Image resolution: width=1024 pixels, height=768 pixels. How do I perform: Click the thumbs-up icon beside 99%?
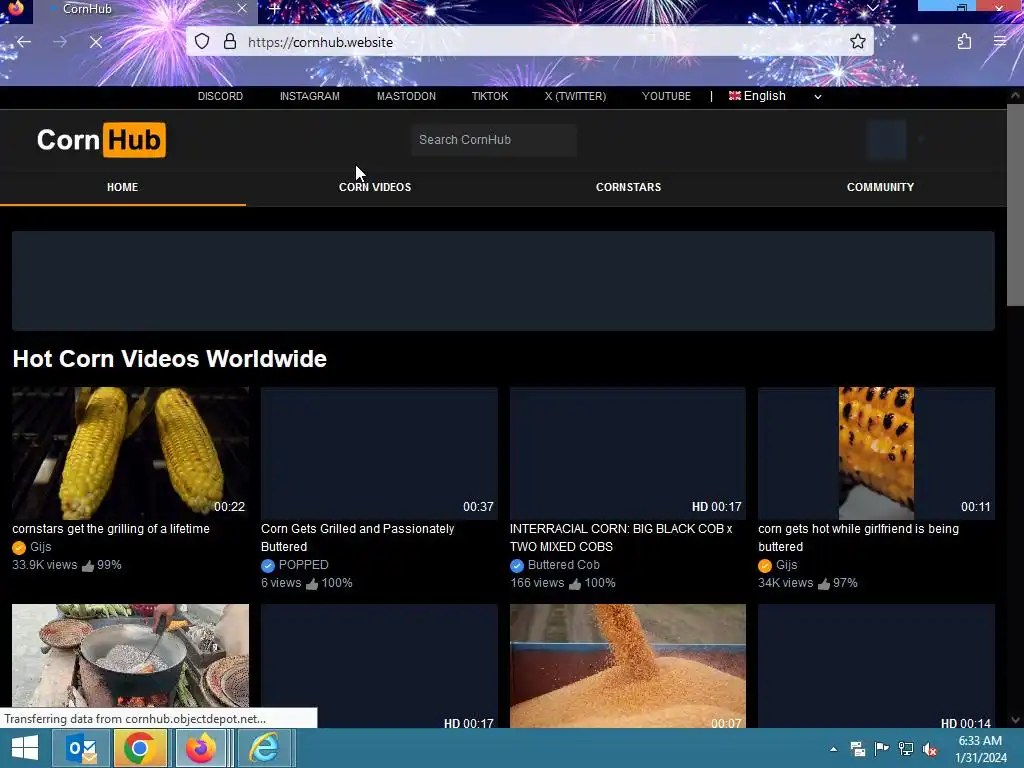coord(88,566)
